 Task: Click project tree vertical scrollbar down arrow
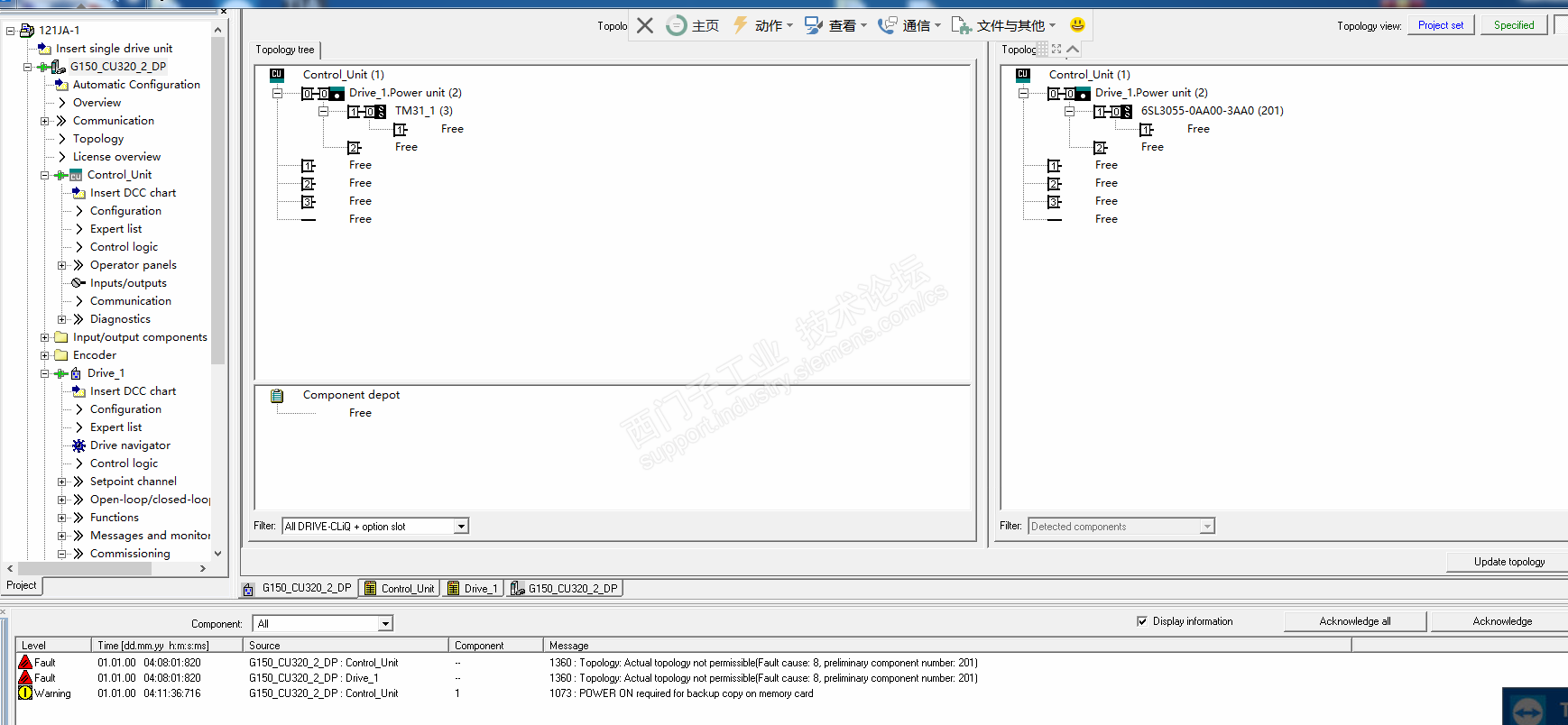pos(217,554)
